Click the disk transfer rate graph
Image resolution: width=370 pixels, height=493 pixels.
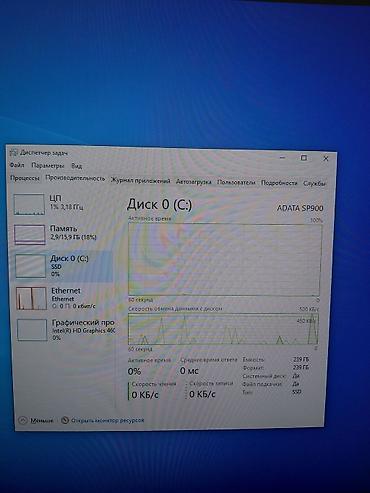tap(223, 329)
